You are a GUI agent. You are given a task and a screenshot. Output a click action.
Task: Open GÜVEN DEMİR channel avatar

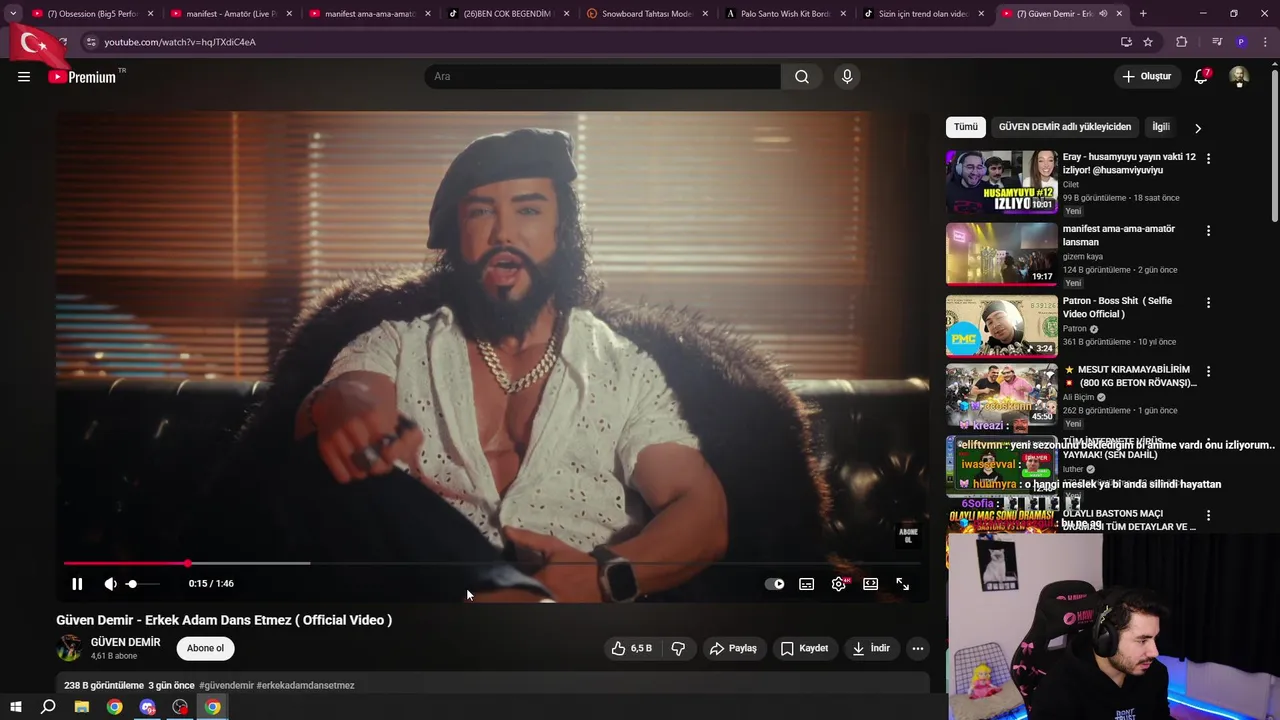pos(69,648)
